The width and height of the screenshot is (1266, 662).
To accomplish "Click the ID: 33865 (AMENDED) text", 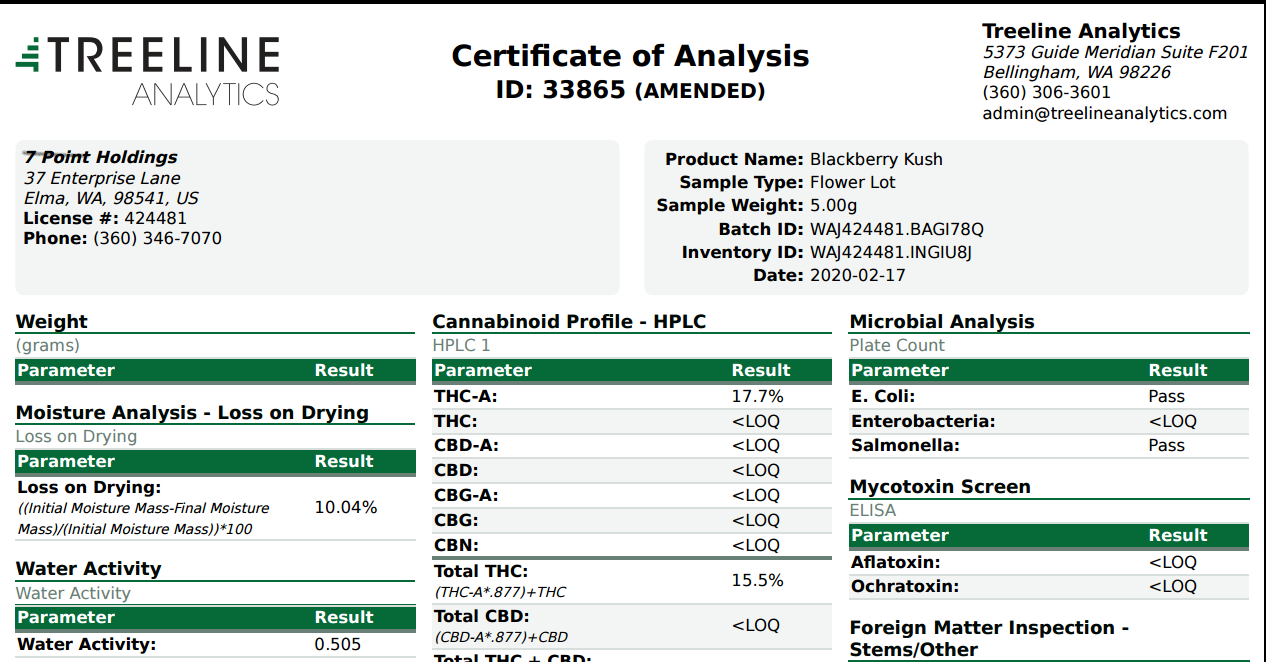I will [x=631, y=90].
